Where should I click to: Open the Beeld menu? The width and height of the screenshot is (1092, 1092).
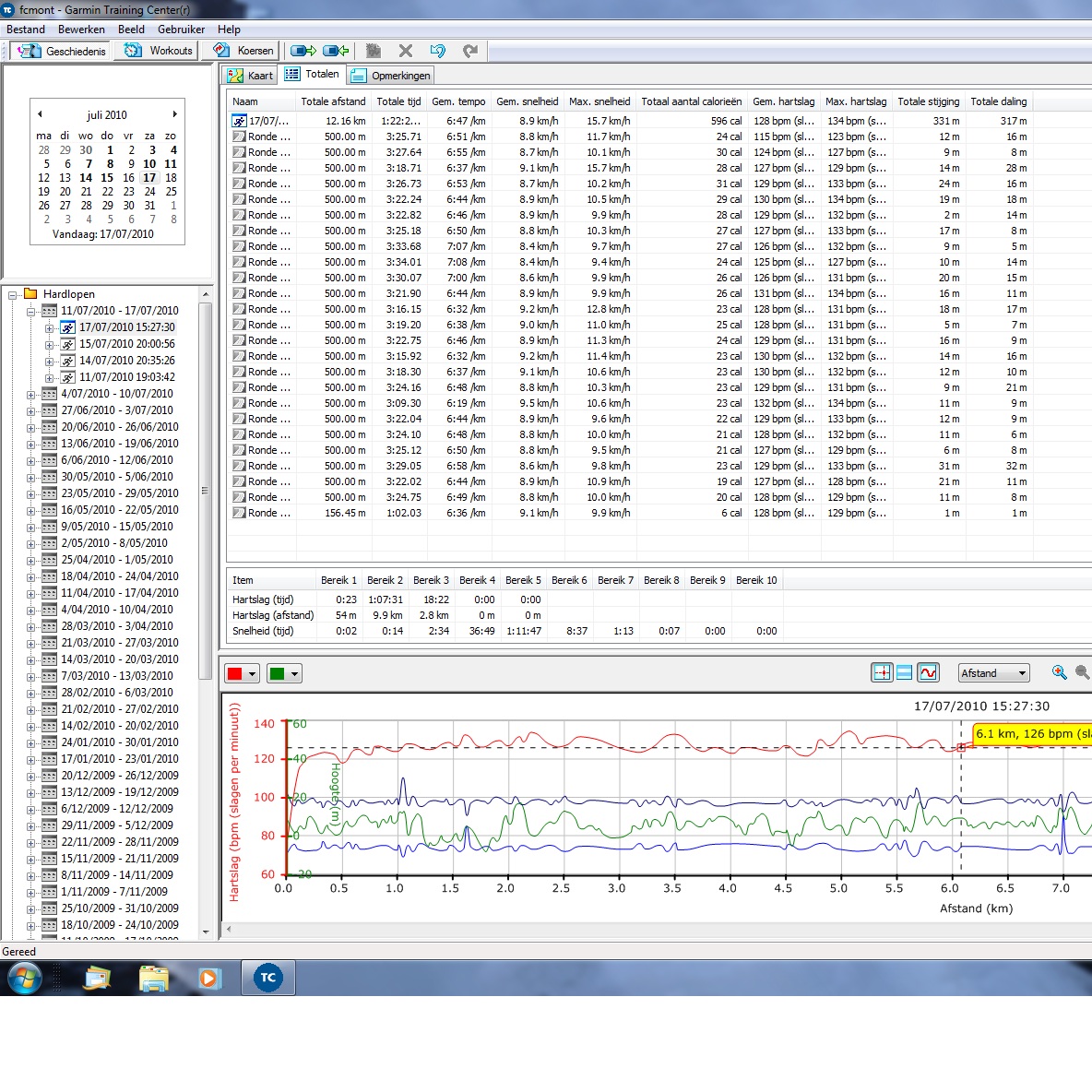click(x=132, y=30)
